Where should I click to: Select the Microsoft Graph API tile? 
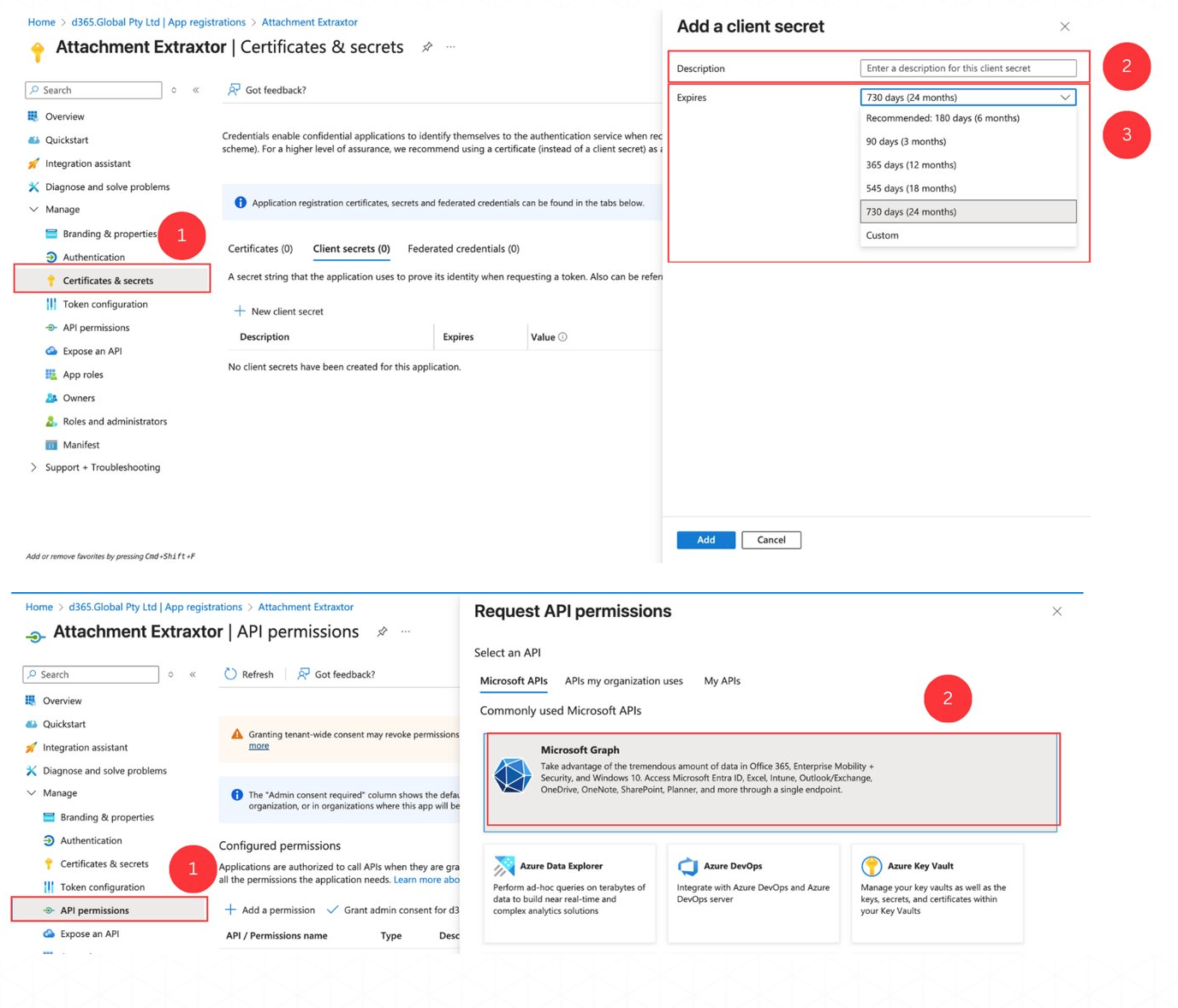[x=771, y=779]
